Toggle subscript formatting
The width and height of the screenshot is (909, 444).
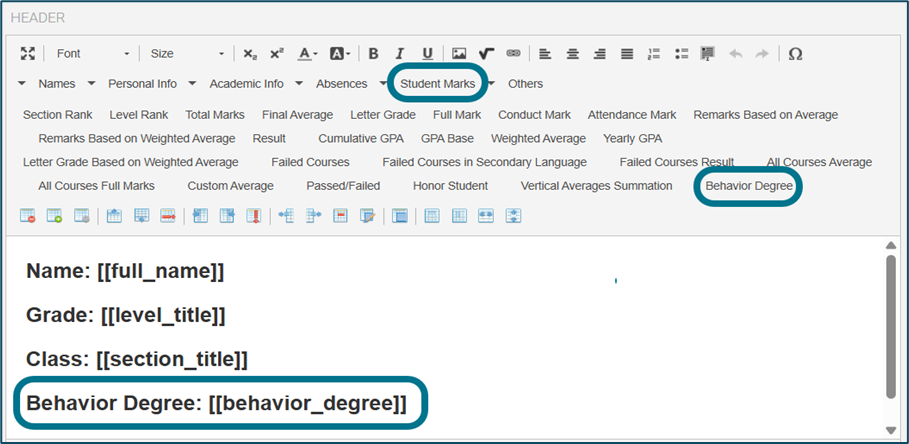click(x=250, y=53)
